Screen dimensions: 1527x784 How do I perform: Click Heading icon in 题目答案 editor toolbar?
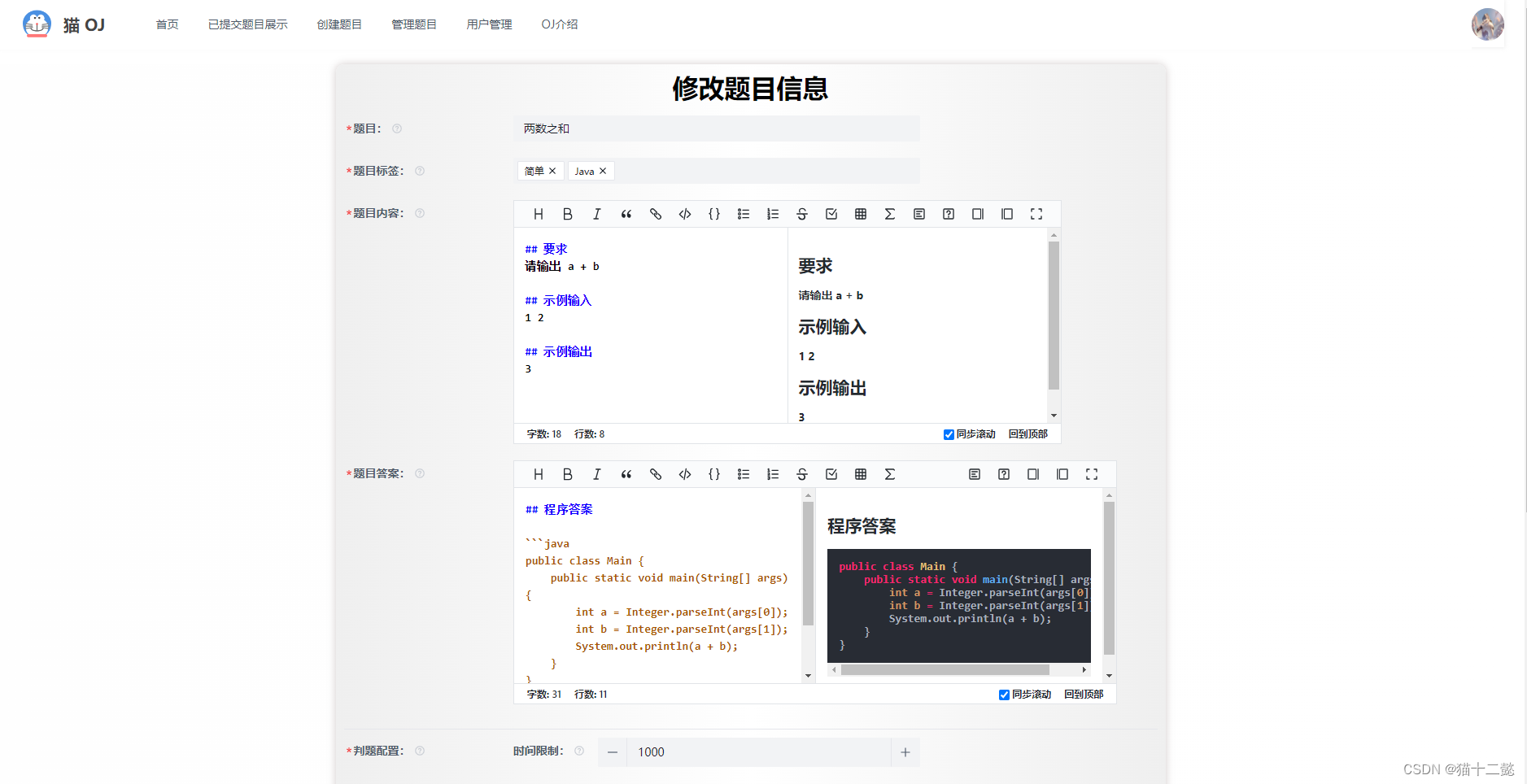pos(539,474)
